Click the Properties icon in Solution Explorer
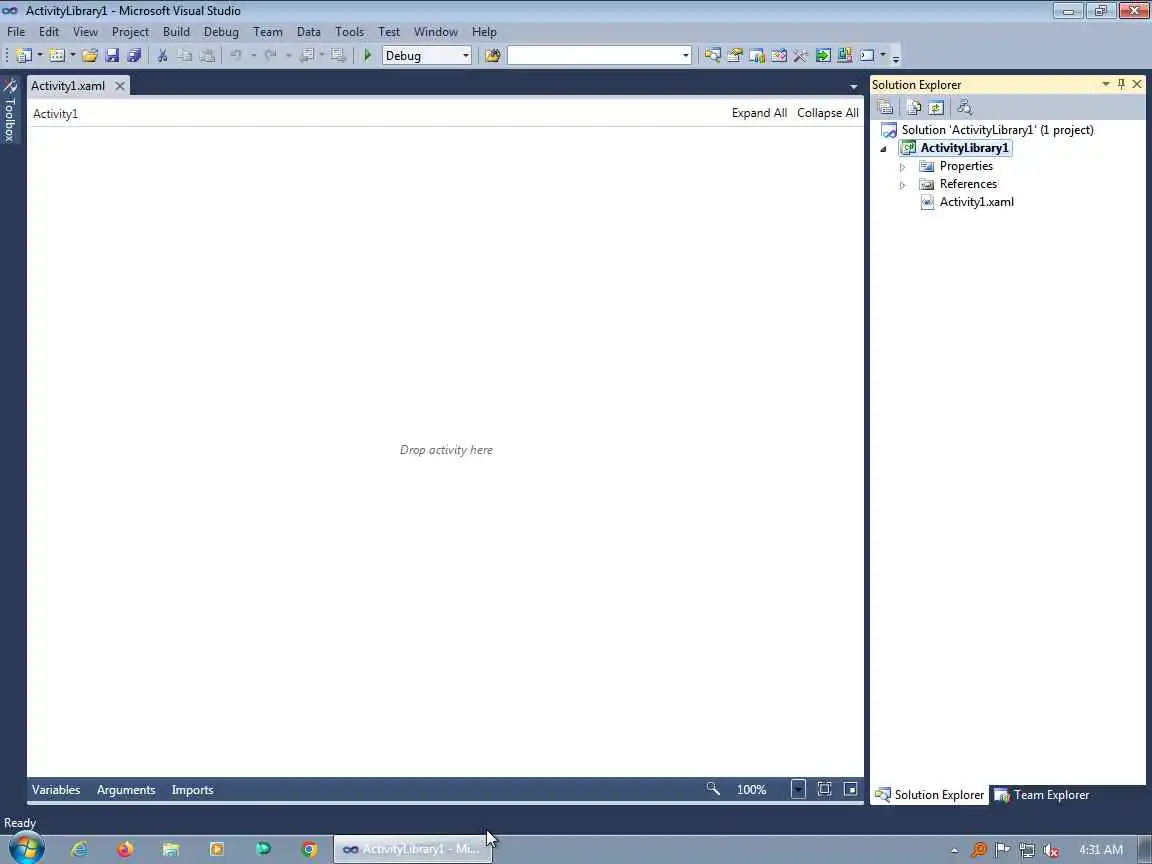The height and width of the screenshot is (864, 1152). click(885, 107)
